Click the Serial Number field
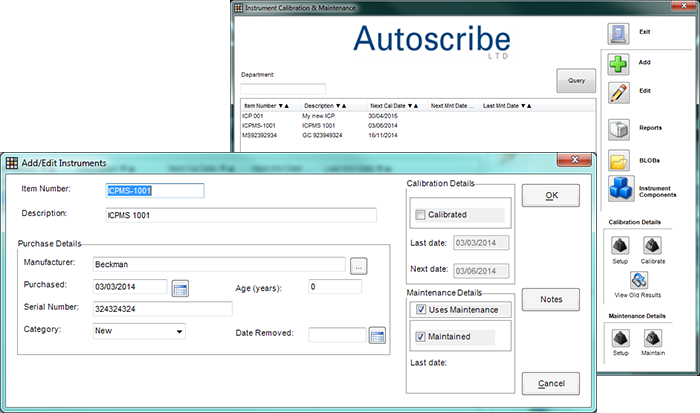The image size is (700, 413). [162, 309]
